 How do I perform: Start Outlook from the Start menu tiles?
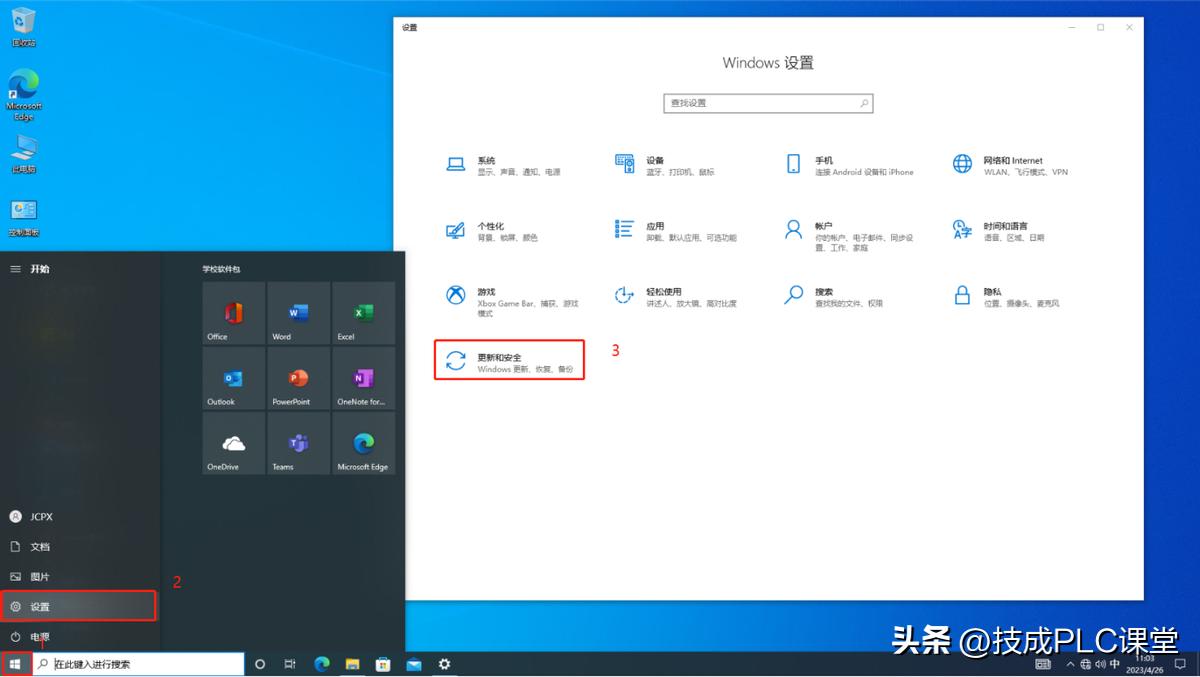(232, 378)
